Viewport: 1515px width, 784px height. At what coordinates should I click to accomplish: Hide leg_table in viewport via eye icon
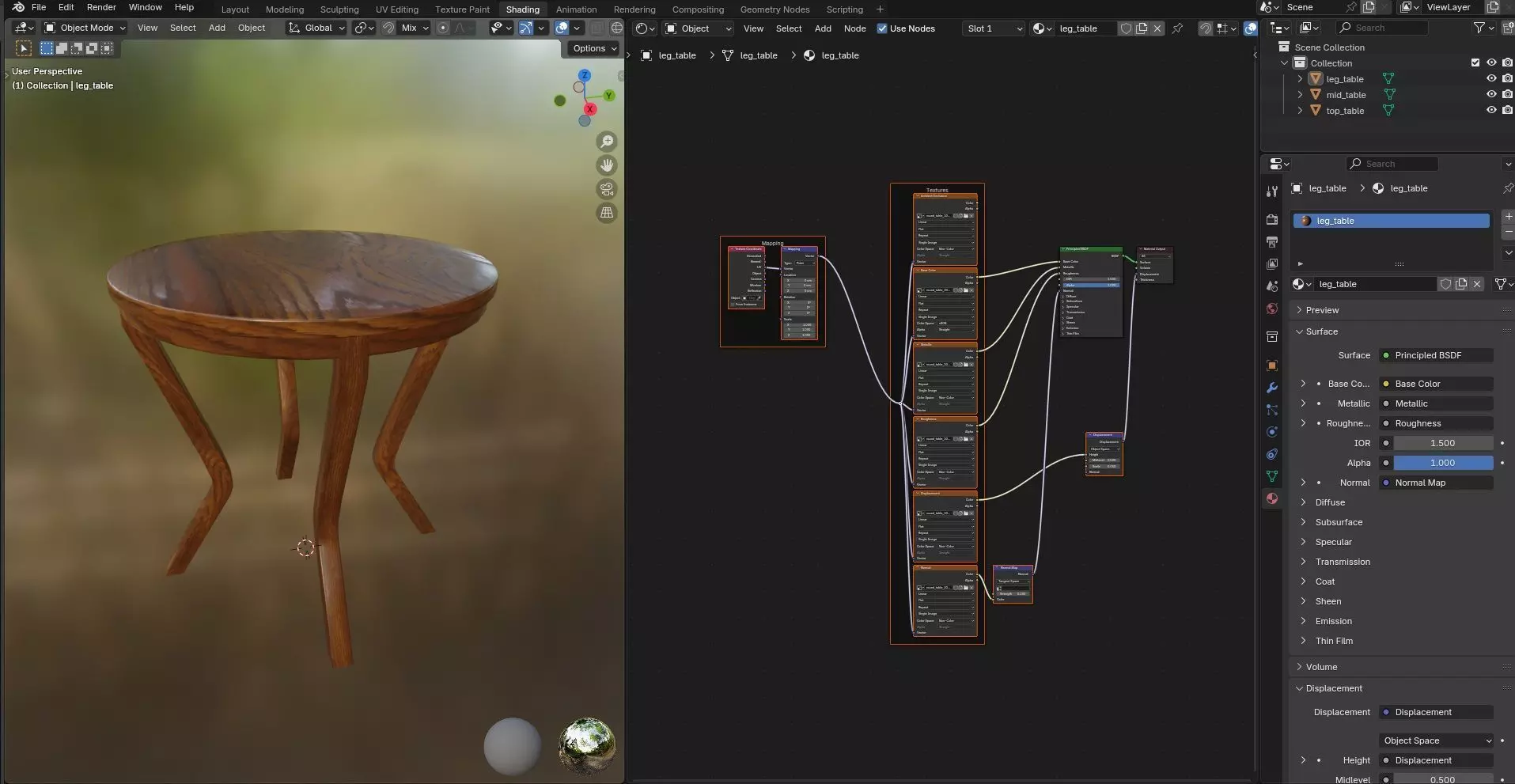[x=1491, y=78]
